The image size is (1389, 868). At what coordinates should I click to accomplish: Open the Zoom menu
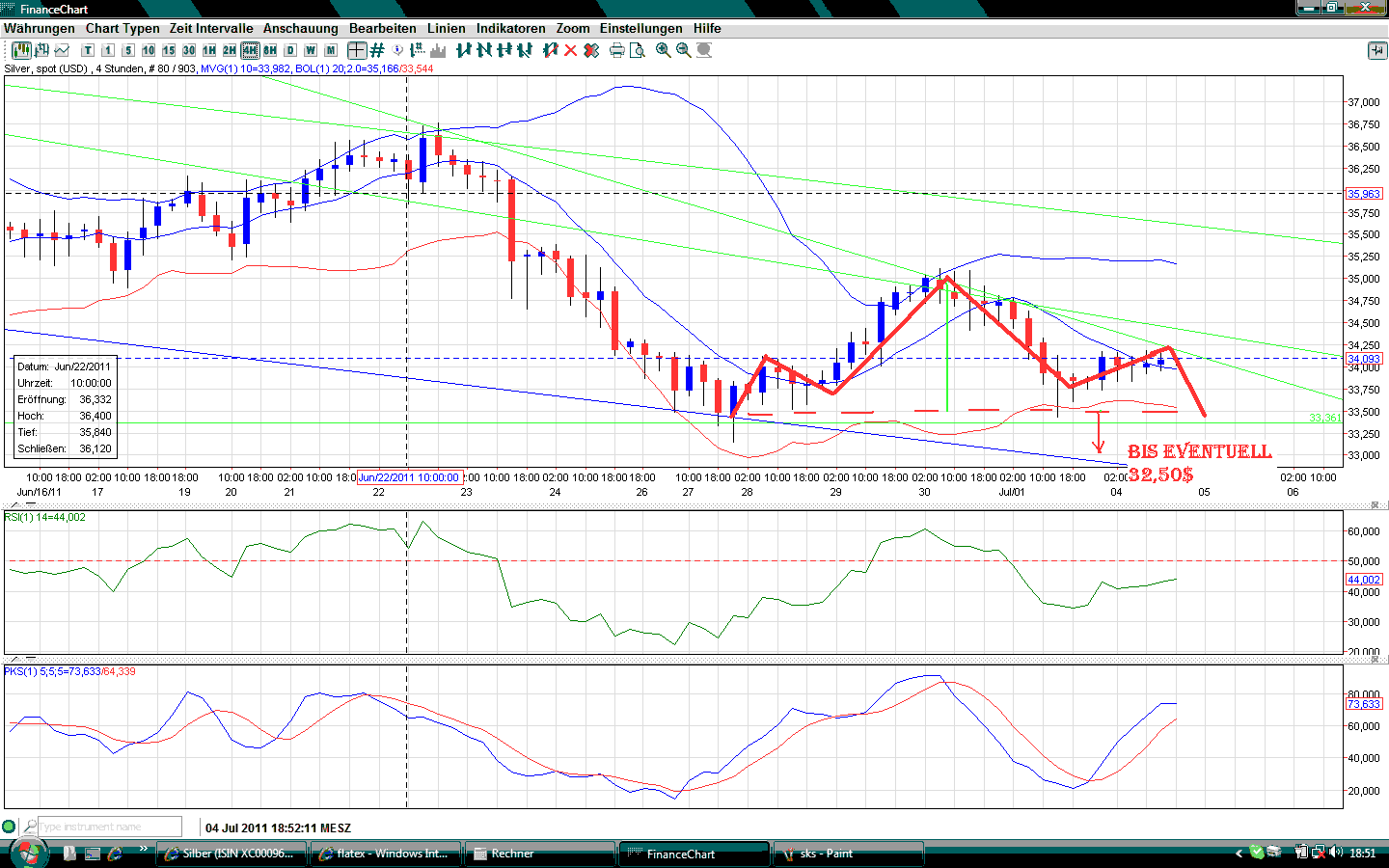573,29
